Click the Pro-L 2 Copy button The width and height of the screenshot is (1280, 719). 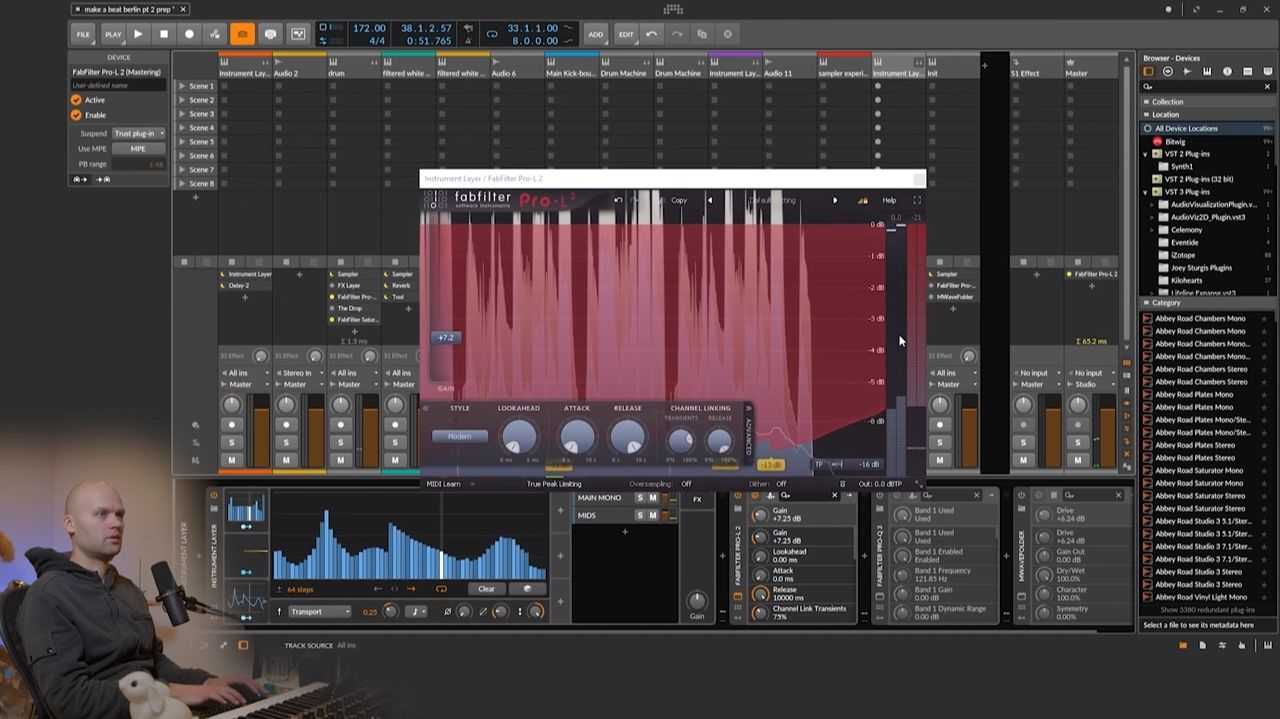pos(679,200)
